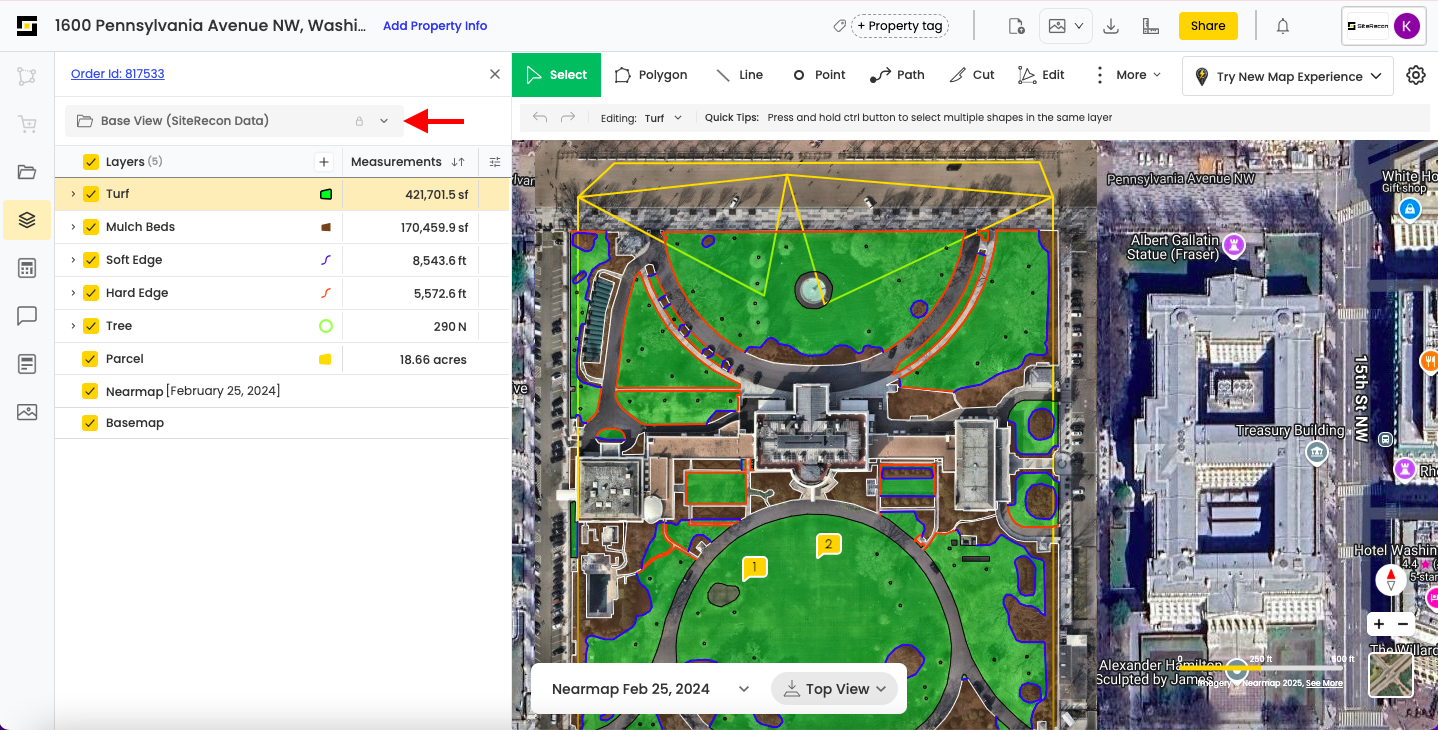Toggle the all Layers checkbox

click(91, 162)
